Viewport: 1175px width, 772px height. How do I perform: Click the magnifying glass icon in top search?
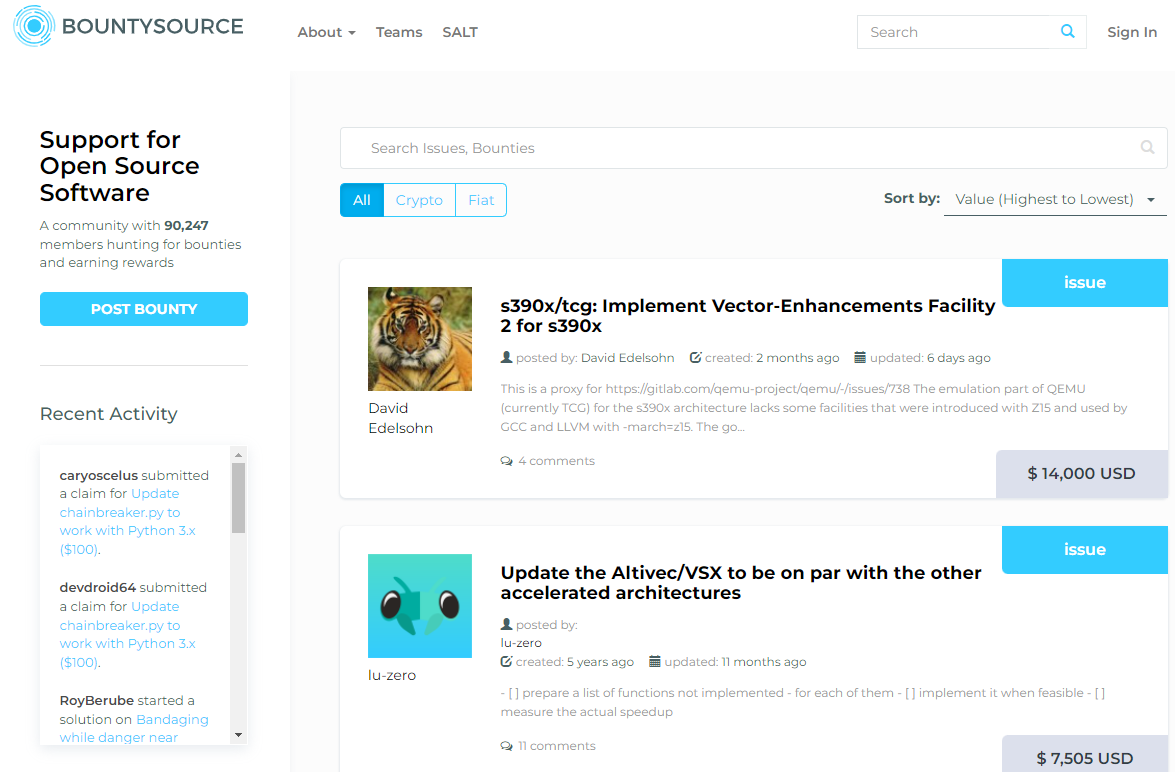click(x=1067, y=31)
